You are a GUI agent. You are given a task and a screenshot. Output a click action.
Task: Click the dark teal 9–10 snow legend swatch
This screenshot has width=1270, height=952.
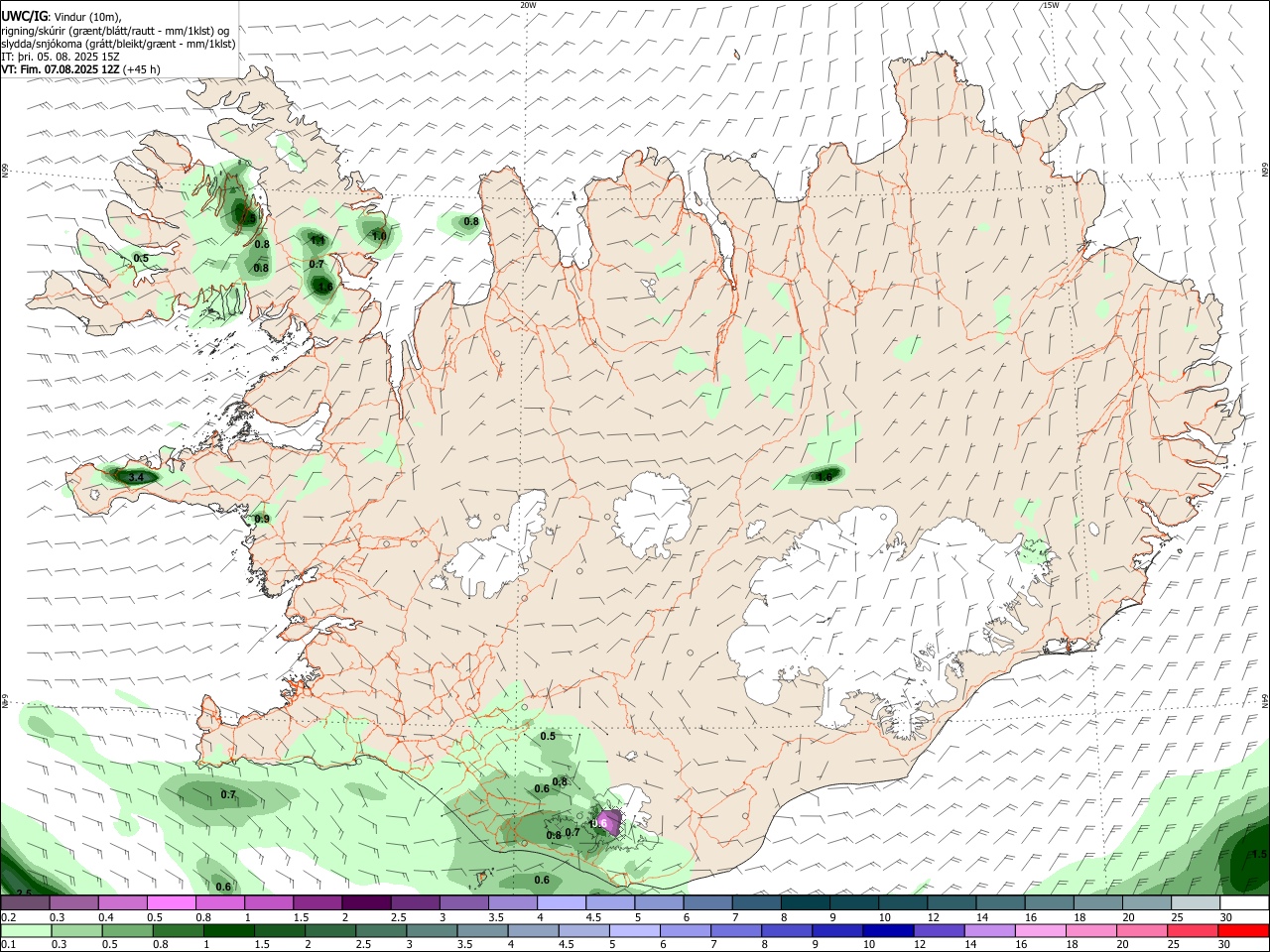coord(854,903)
